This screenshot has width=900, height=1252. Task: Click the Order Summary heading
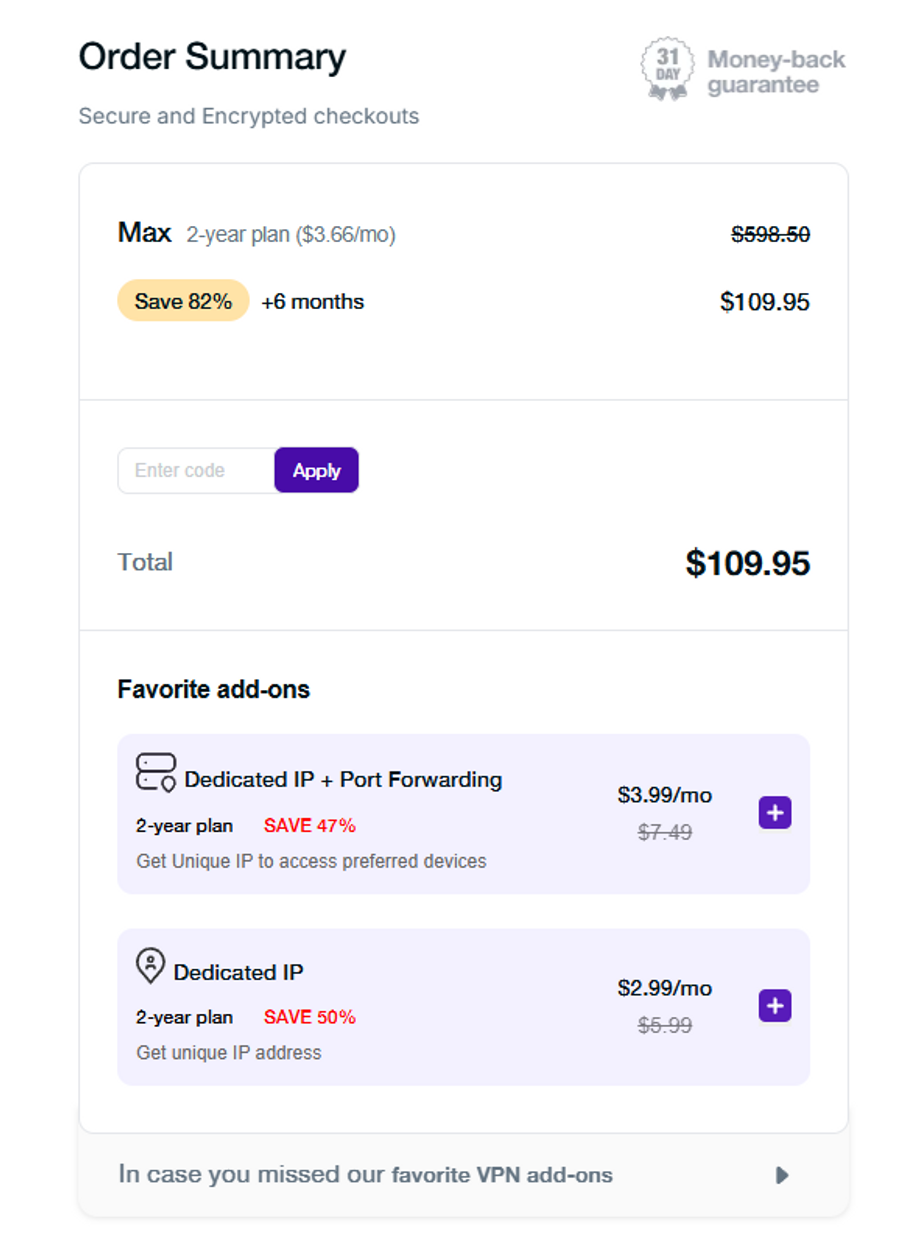click(x=212, y=57)
